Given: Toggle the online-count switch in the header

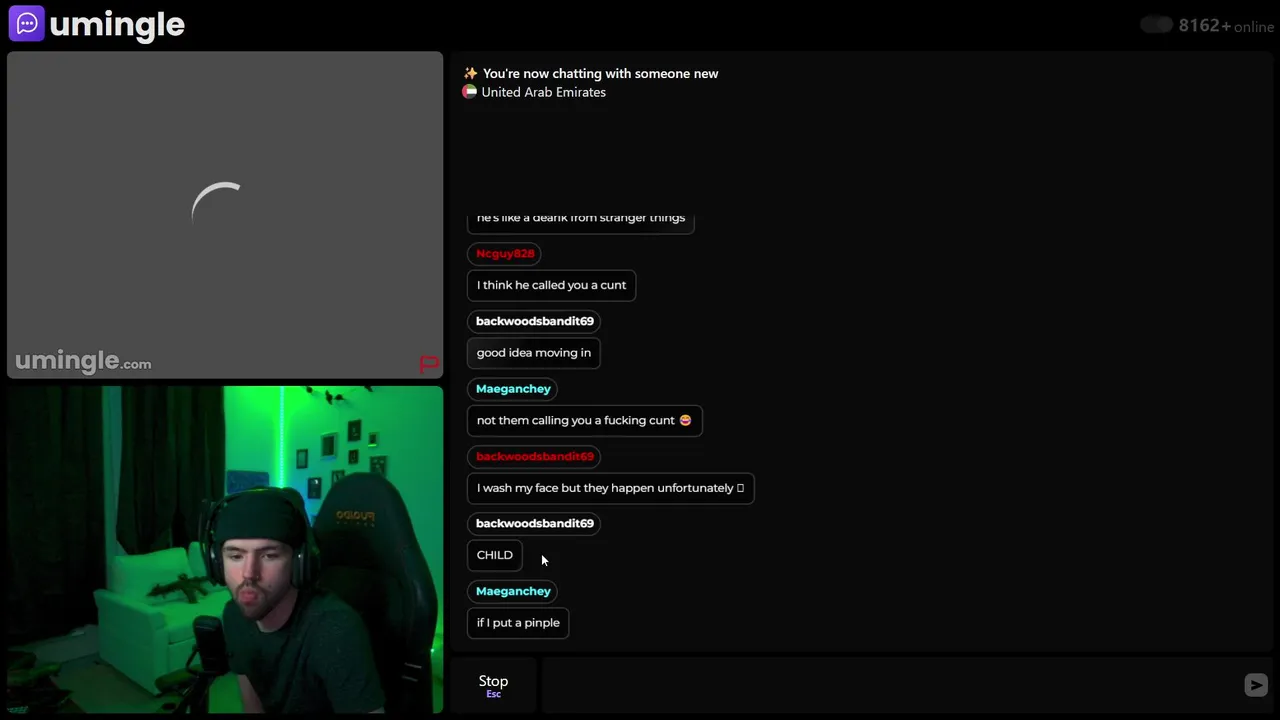Looking at the screenshot, I should pyautogui.click(x=1156, y=25).
